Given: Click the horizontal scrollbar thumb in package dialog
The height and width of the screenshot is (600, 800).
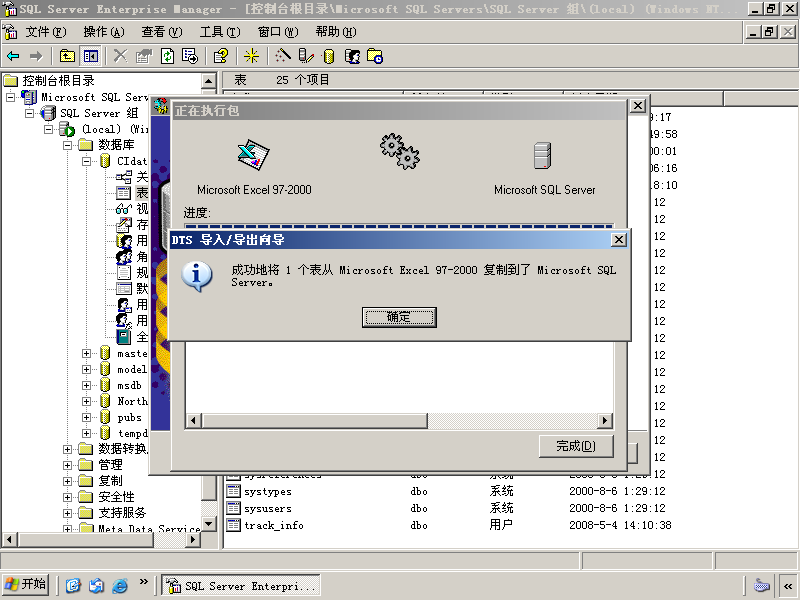Looking at the screenshot, I should [x=315, y=421].
